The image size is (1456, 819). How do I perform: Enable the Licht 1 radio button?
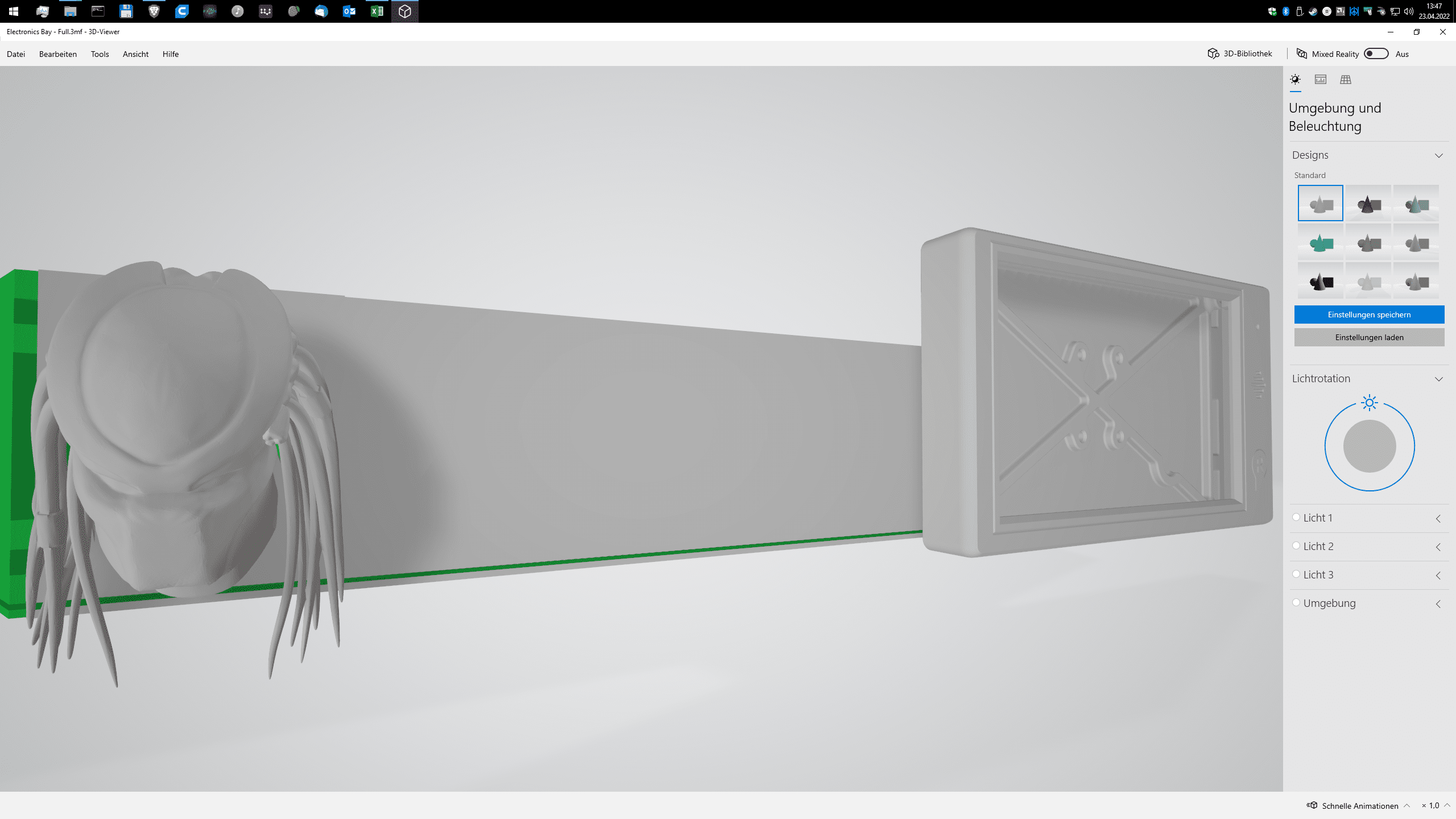1296,517
